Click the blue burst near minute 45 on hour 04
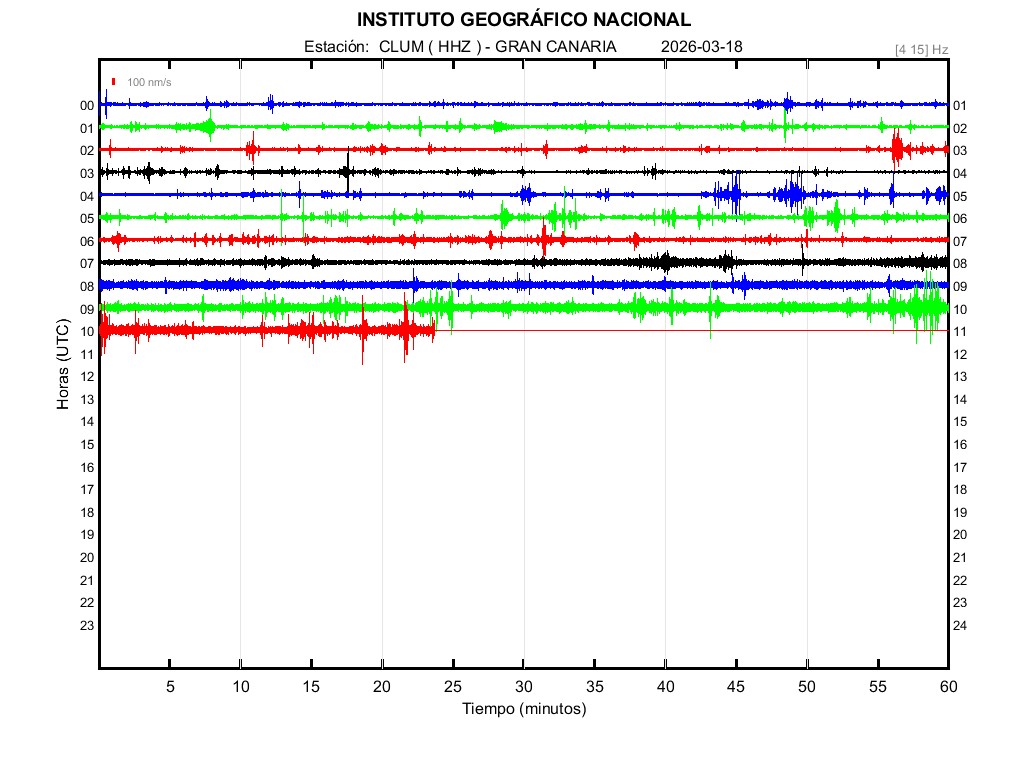 [x=735, y=193]
